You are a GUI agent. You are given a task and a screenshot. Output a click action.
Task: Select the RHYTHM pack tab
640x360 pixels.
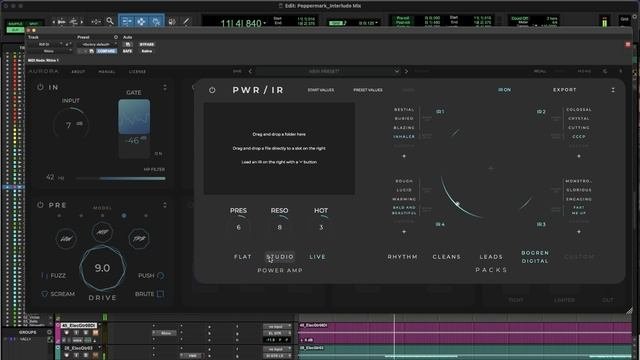point(402,257)
